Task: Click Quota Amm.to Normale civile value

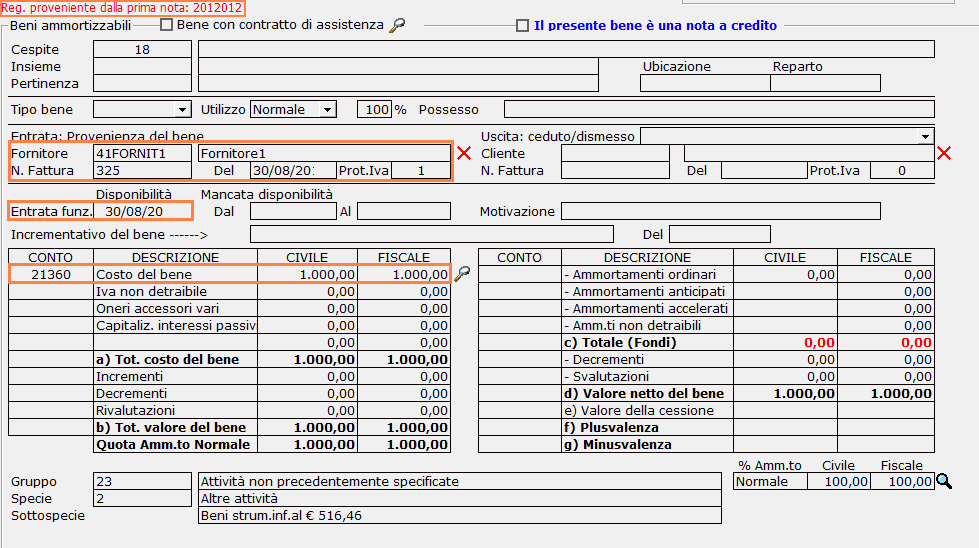Action: click(307, 444)
